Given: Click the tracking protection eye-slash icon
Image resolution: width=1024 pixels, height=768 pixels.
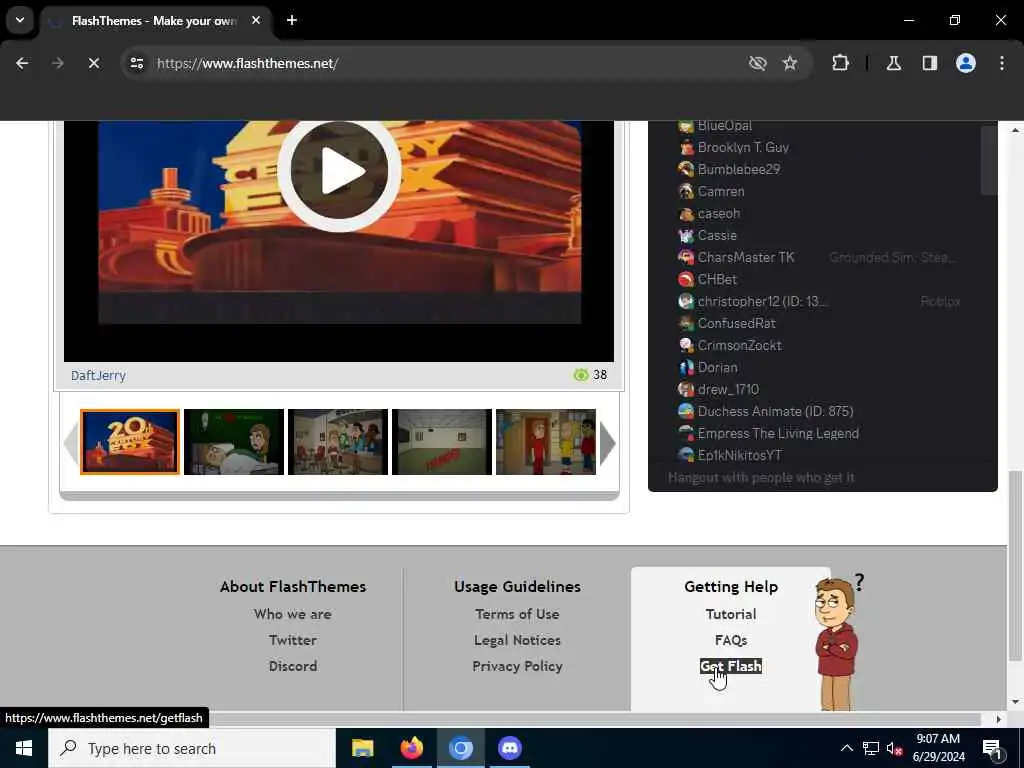Looking at the screenshot, I should [758, 63].
